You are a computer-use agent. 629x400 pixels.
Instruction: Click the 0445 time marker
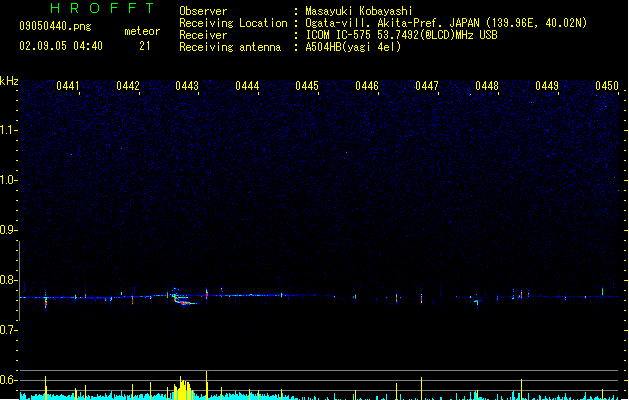(307, 86)
